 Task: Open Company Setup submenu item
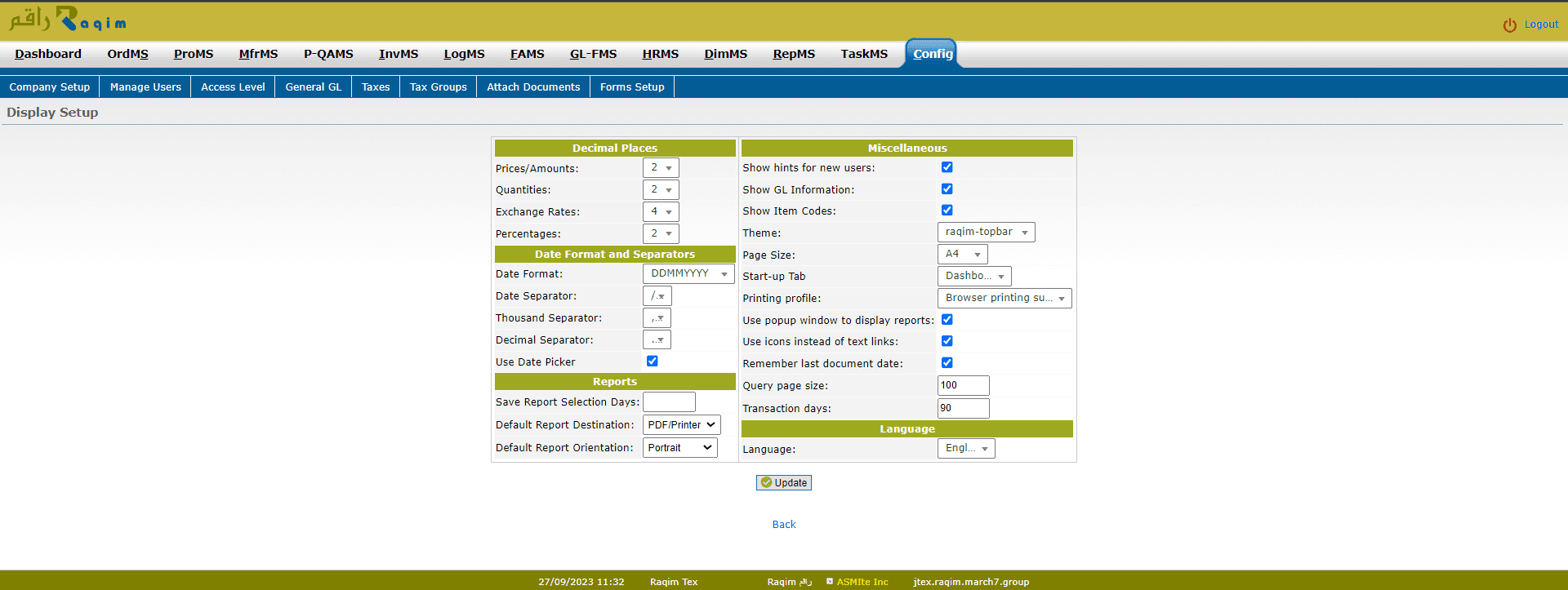50,87
